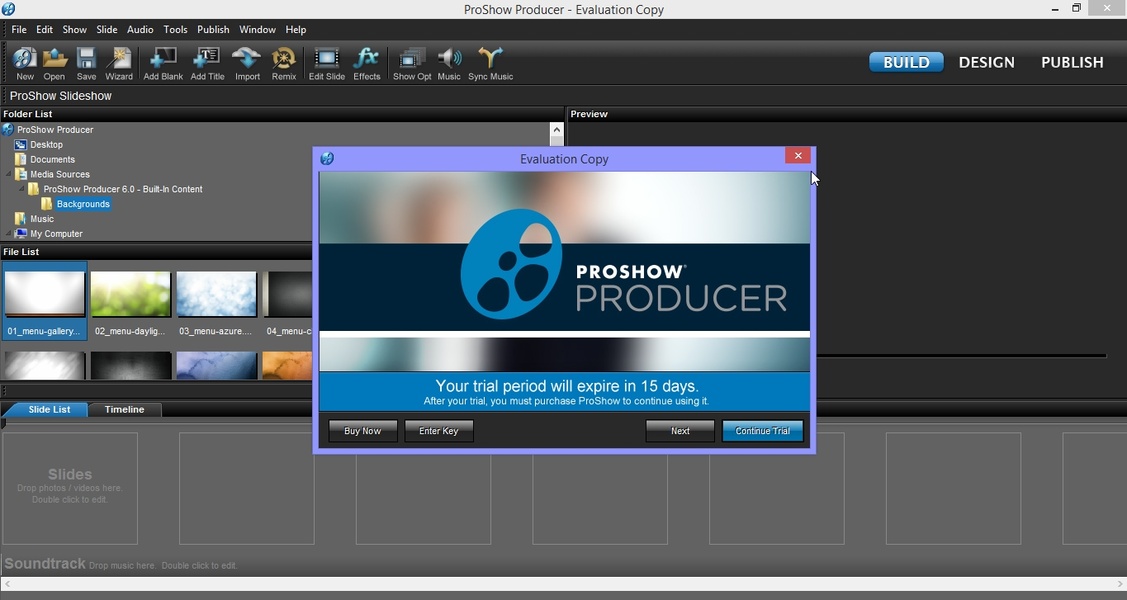This screenshot has height=600, width=1127.
Task: Open the Effects (fx) tool
Action: point(367,63)
